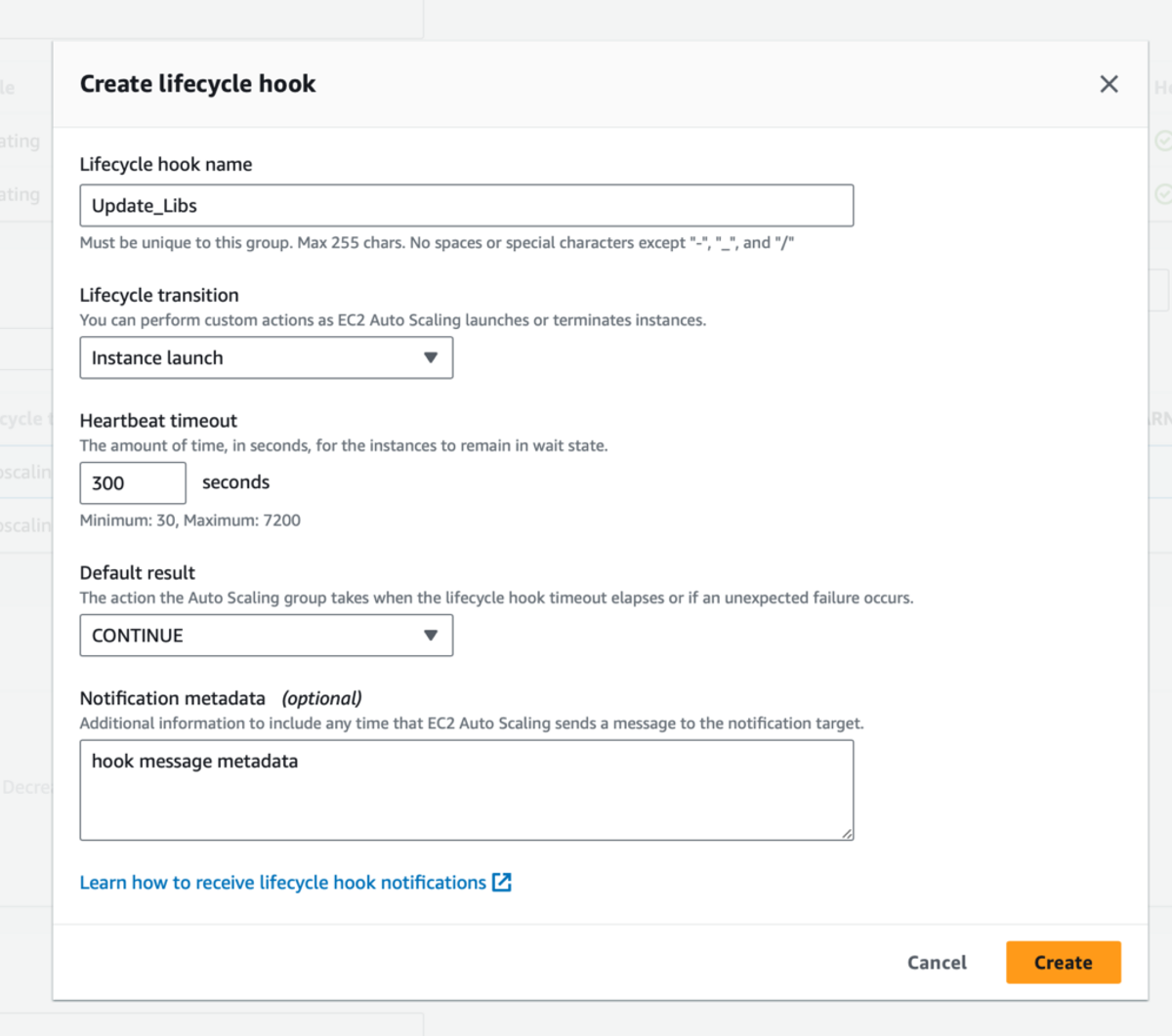
Task: Click the external link icon beside Learn link
Action: click(502, 883)
